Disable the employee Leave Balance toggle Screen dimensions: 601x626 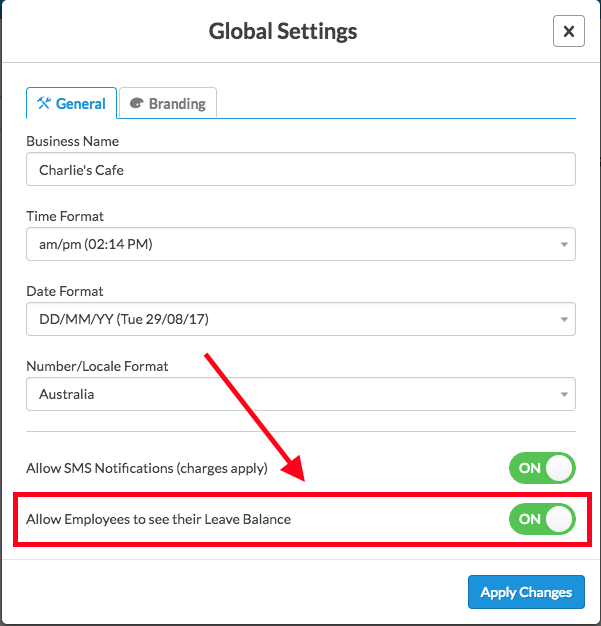(542, 519)
